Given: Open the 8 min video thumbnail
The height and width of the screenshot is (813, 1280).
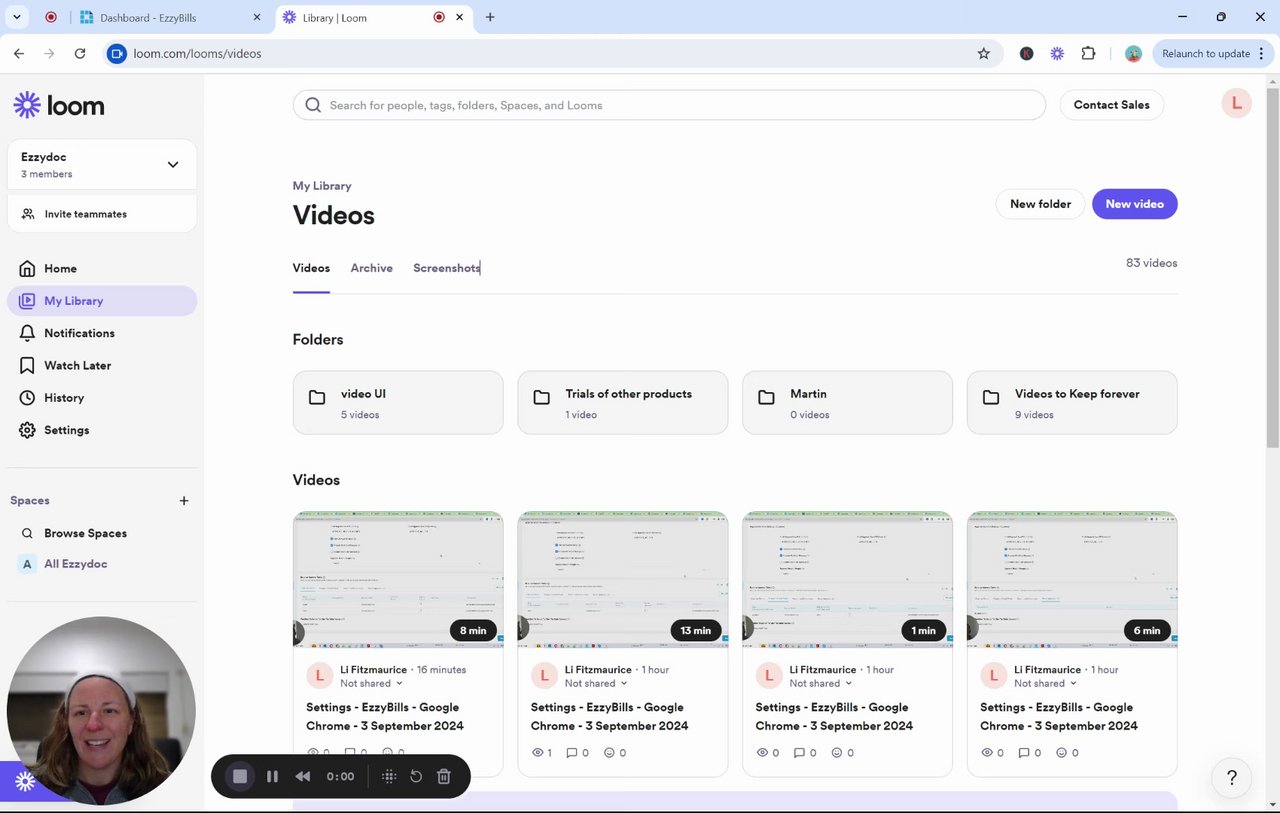Looking at the screenshot, I should [398, 580].
